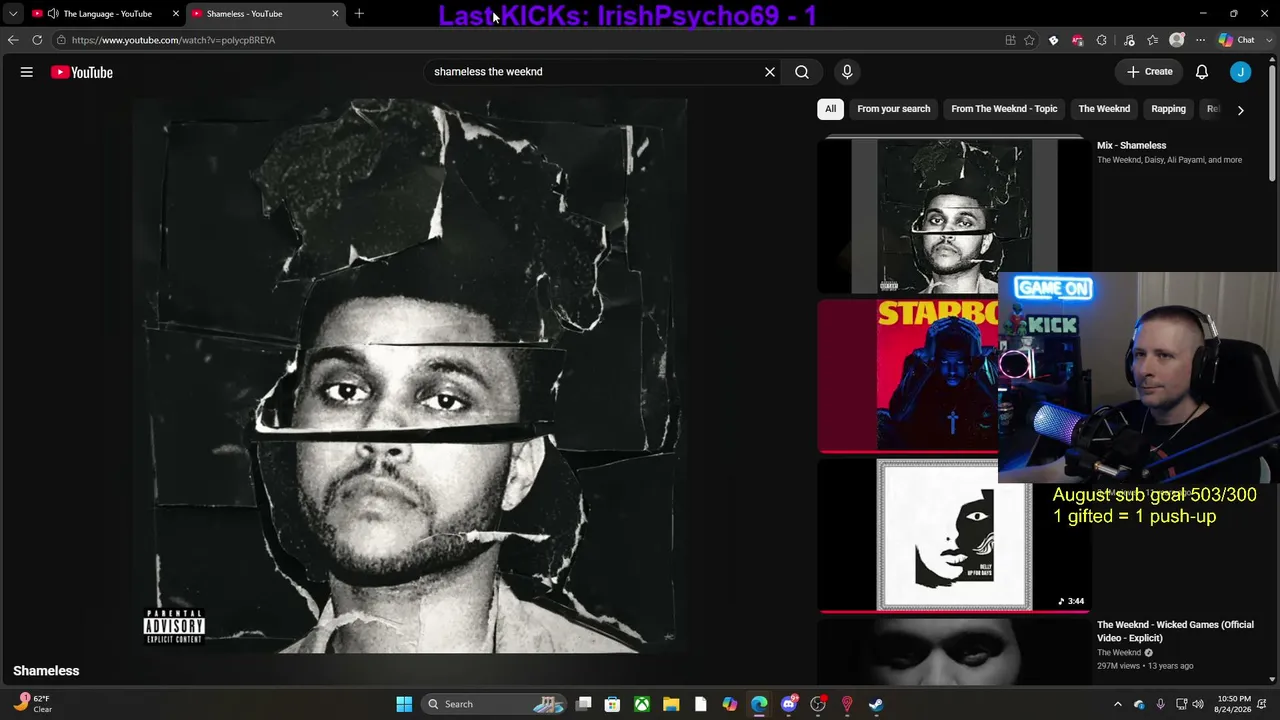Open a new browser tab

(359, 14)
